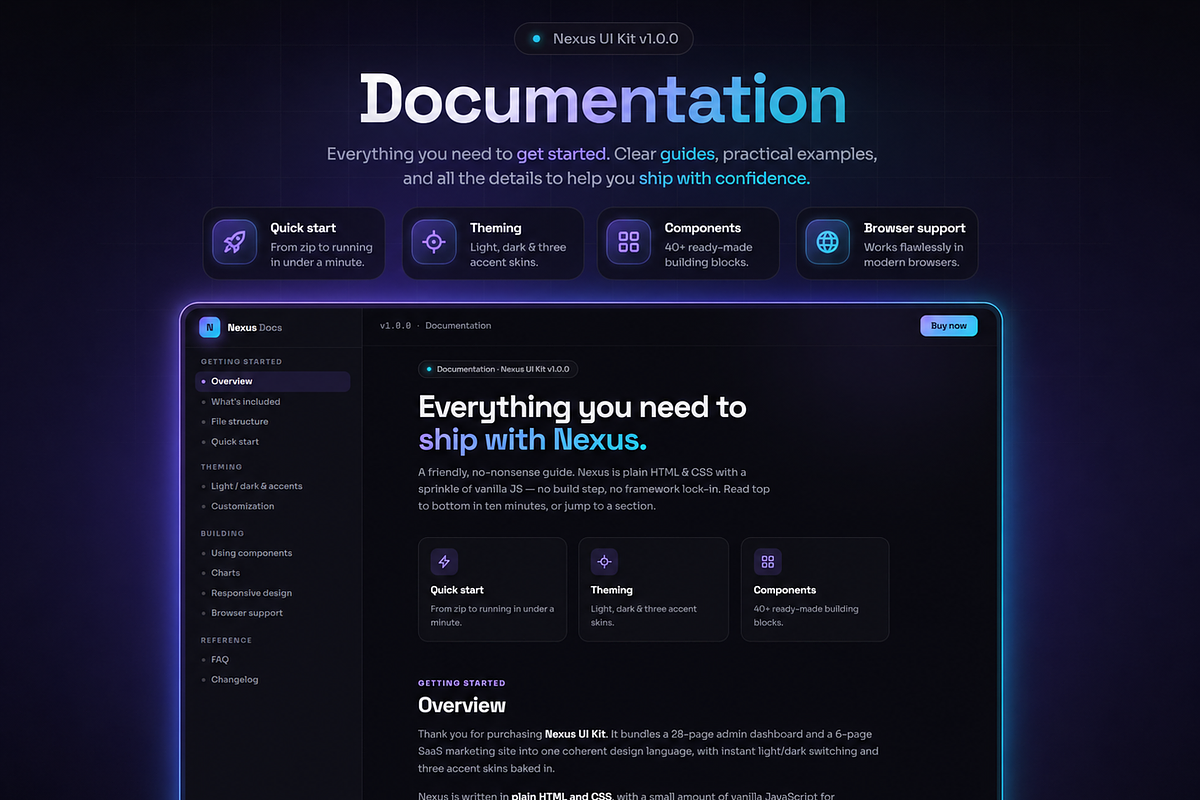Click the v1.0.0 breadcrumb text

click(395, 326)
